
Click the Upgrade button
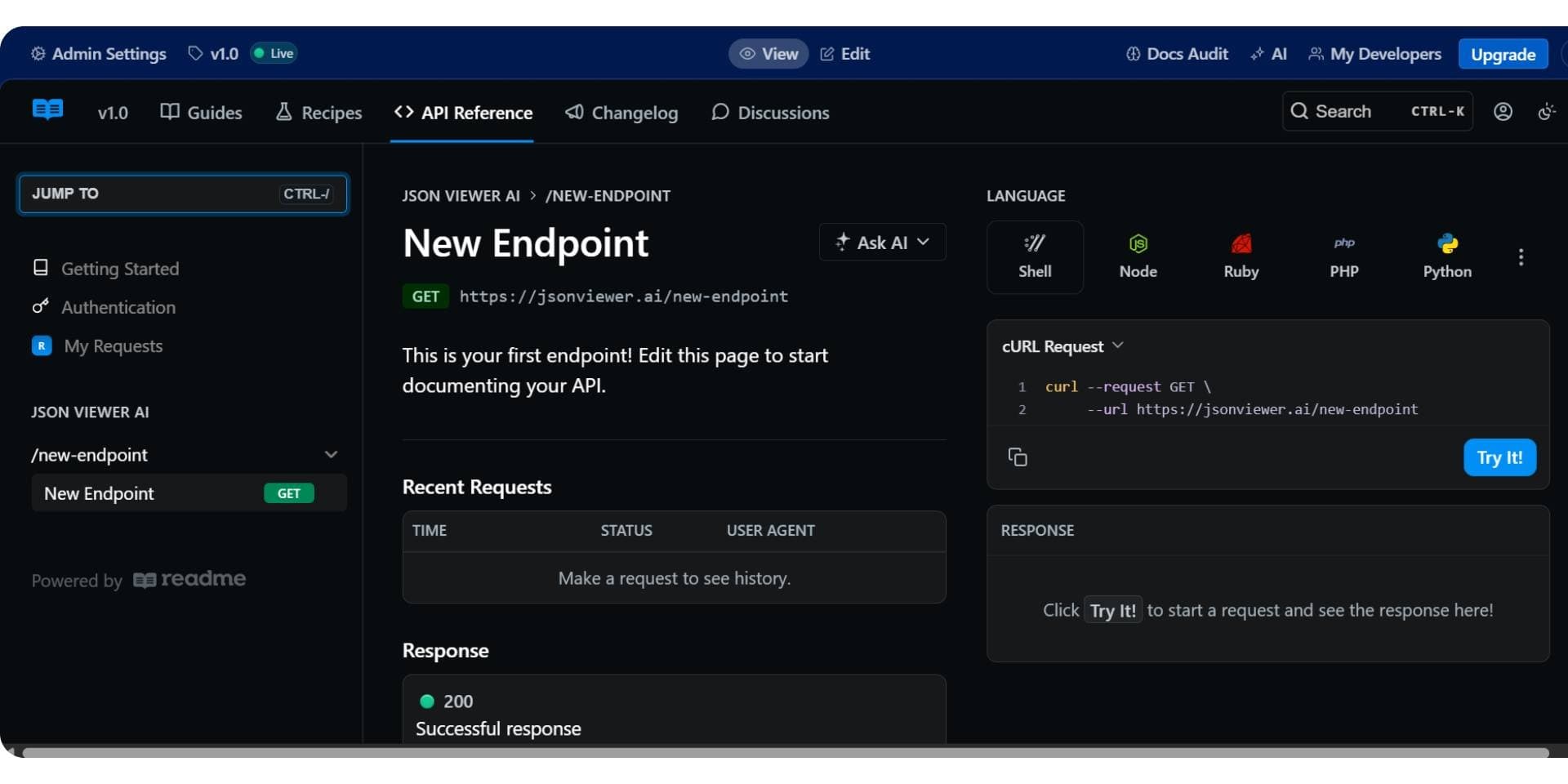coord(1503,55)
